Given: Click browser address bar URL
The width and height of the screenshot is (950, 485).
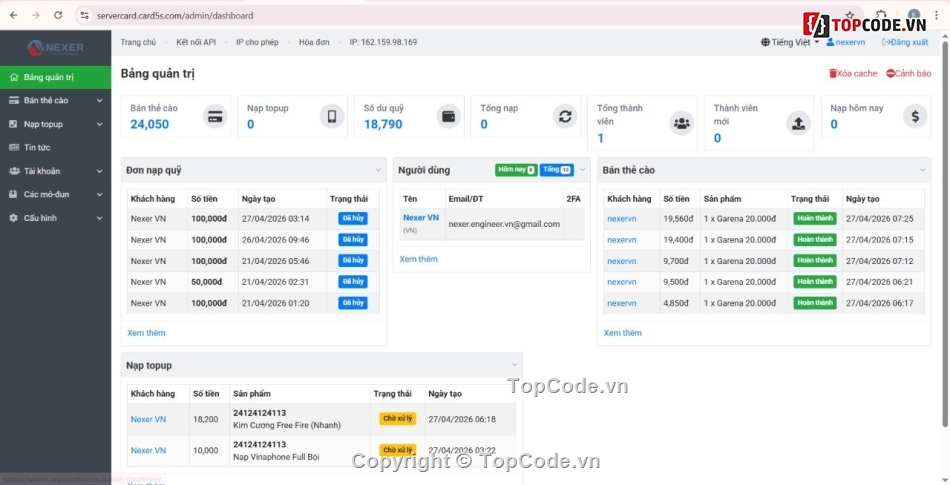Looking at the screenshot, I should click(x=175, y=16).
